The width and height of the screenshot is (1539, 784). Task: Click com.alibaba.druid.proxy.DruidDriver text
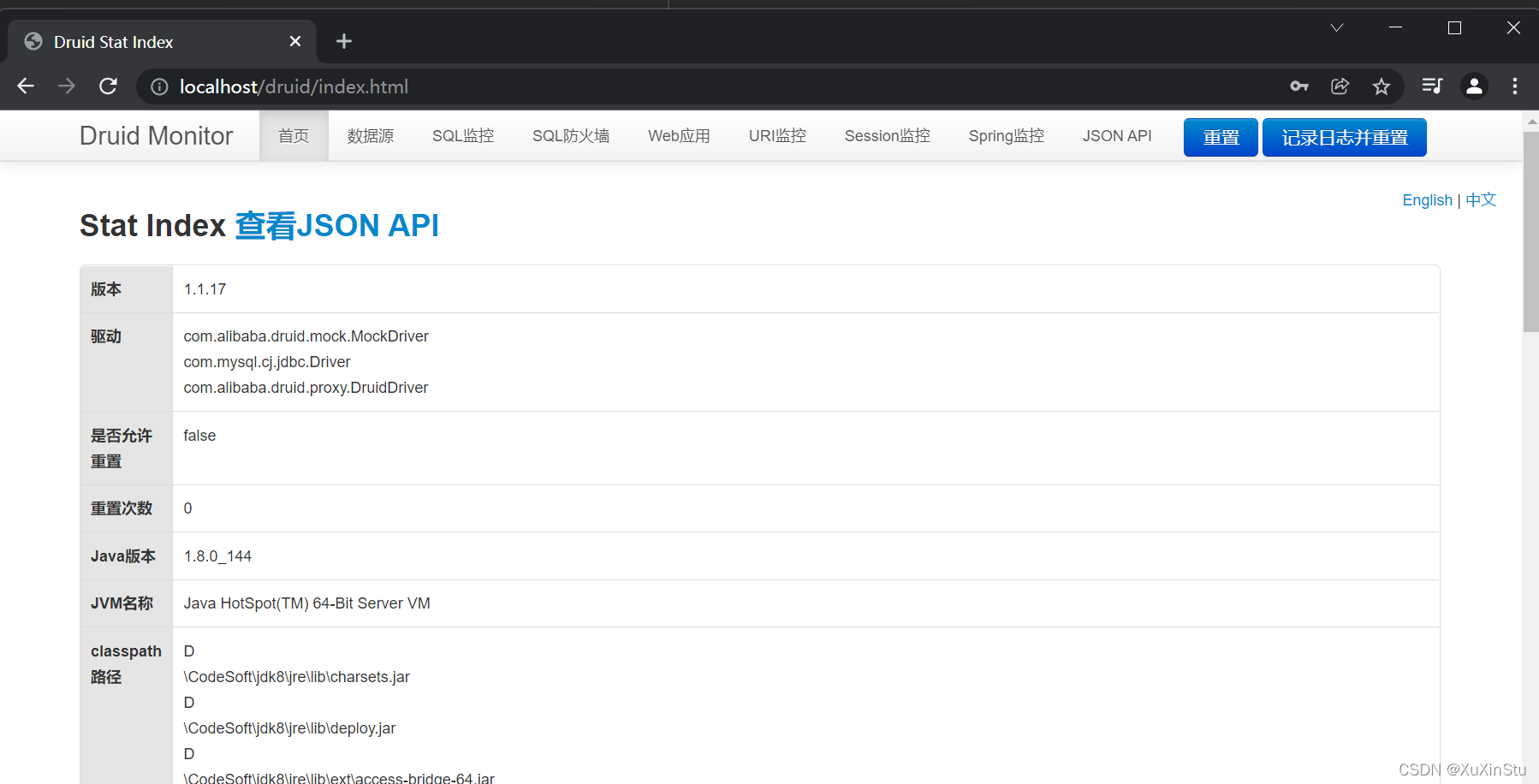coord(306,388)
